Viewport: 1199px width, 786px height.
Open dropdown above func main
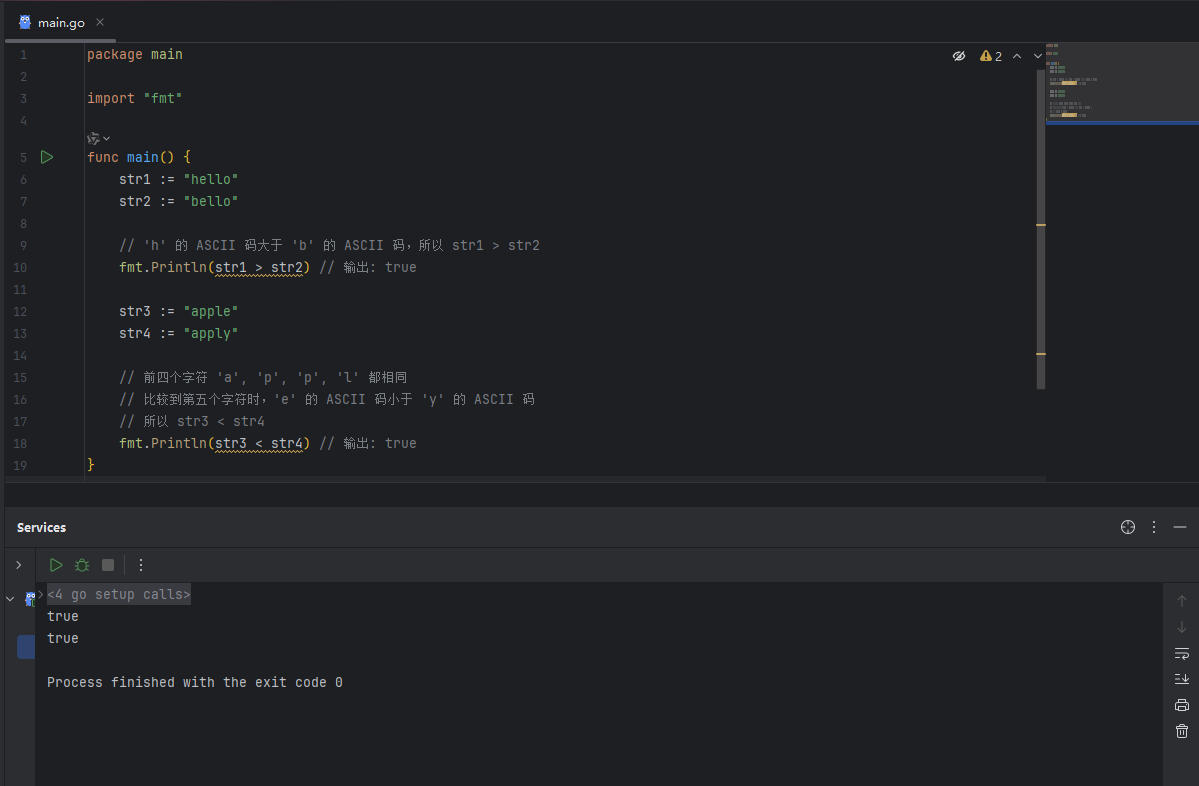tap(99, 138)
